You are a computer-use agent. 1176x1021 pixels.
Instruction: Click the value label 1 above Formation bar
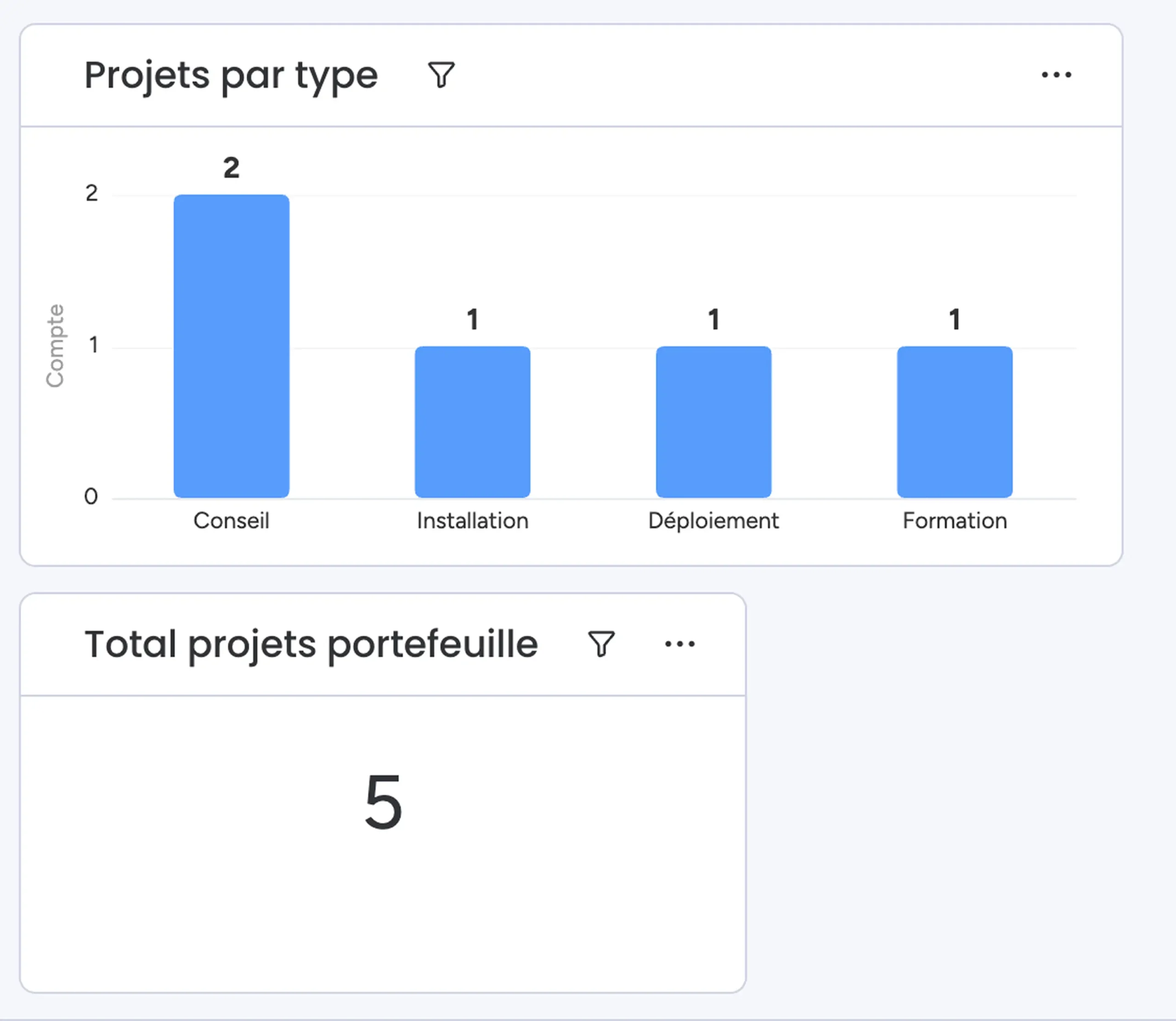coord(955,320)
